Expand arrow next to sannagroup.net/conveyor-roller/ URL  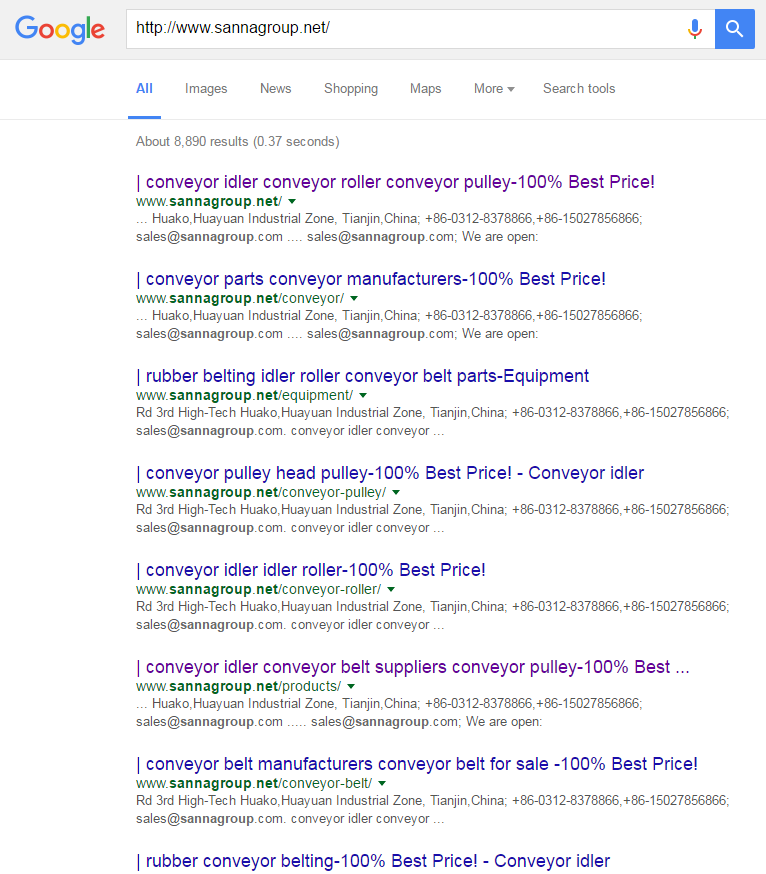tap(391, 589)
